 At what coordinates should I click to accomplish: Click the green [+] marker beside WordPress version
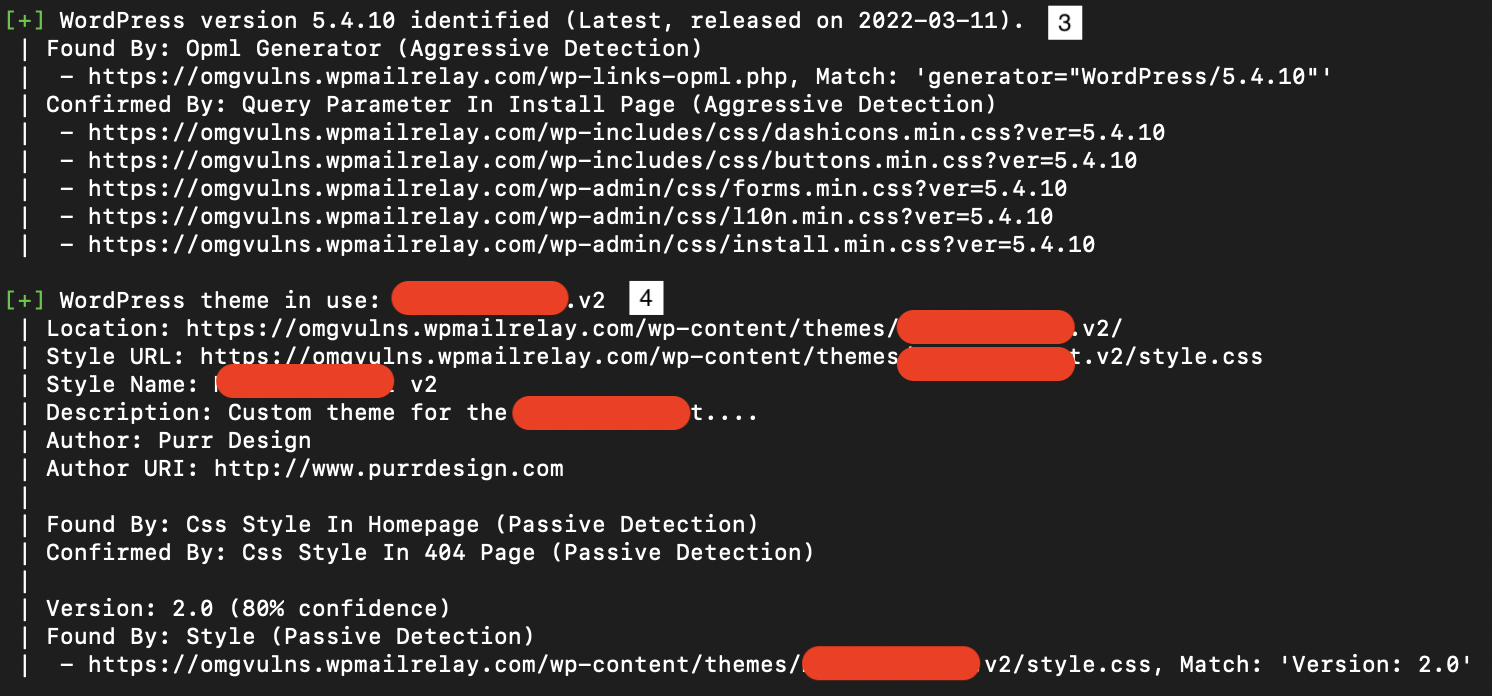click(x=25, y=20)
